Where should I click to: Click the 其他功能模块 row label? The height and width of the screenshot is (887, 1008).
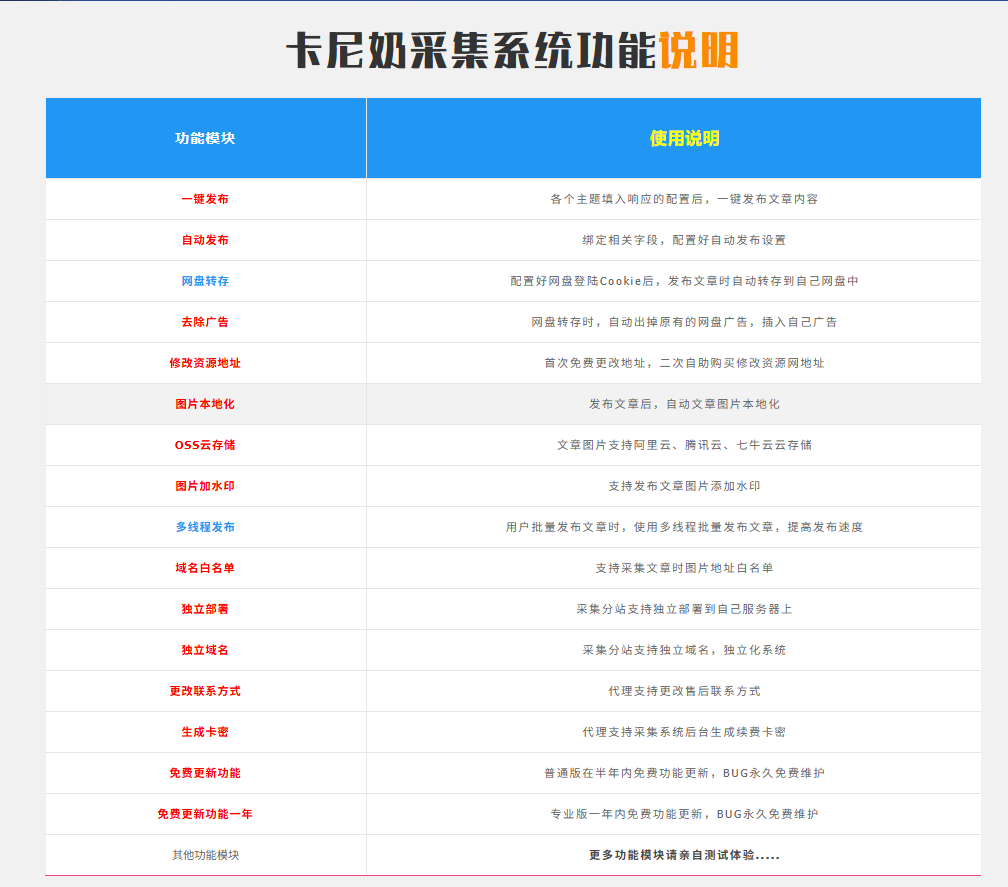click(x=205, y=854)
